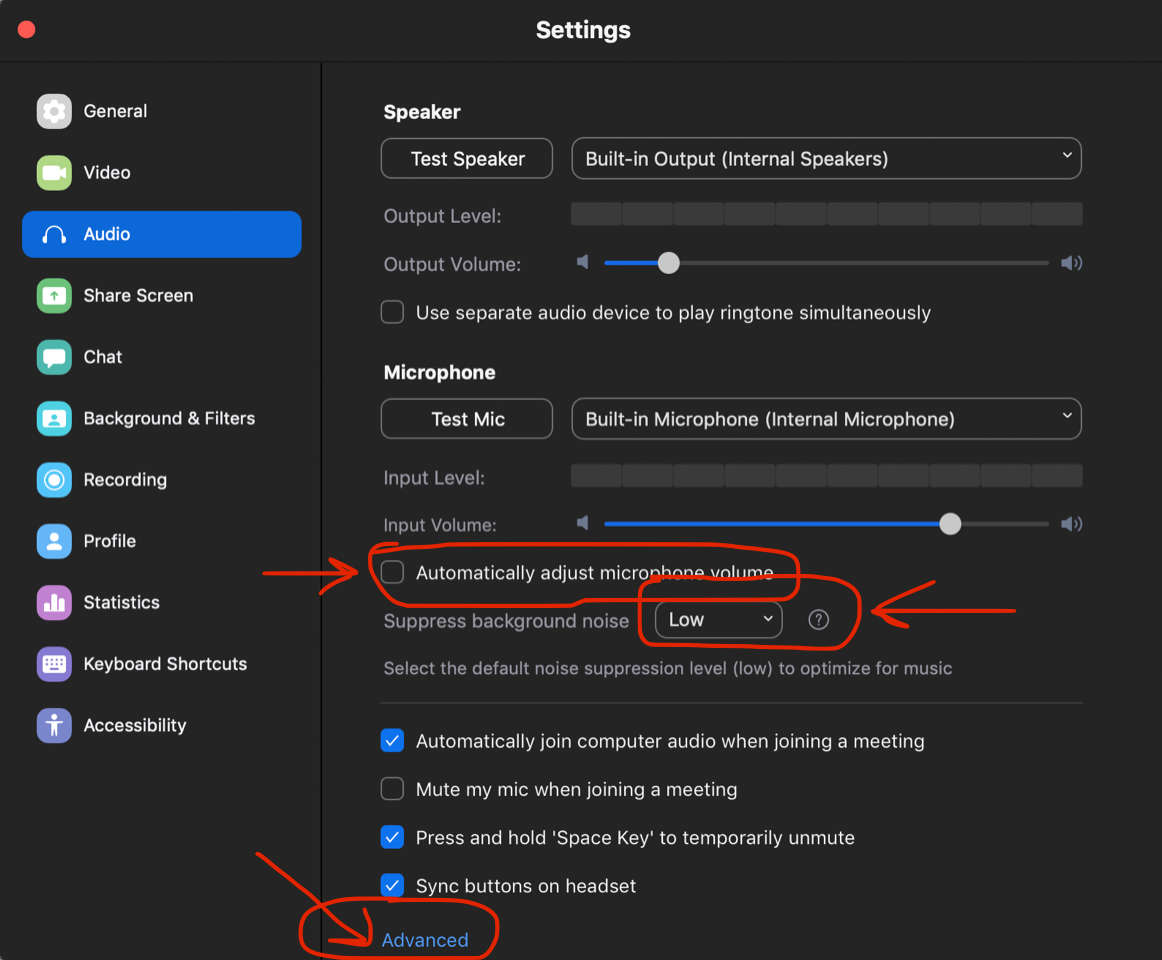Click the Test Speaker button
The width and height of the screenshot is (1162, 960).
tap(467, 159)
